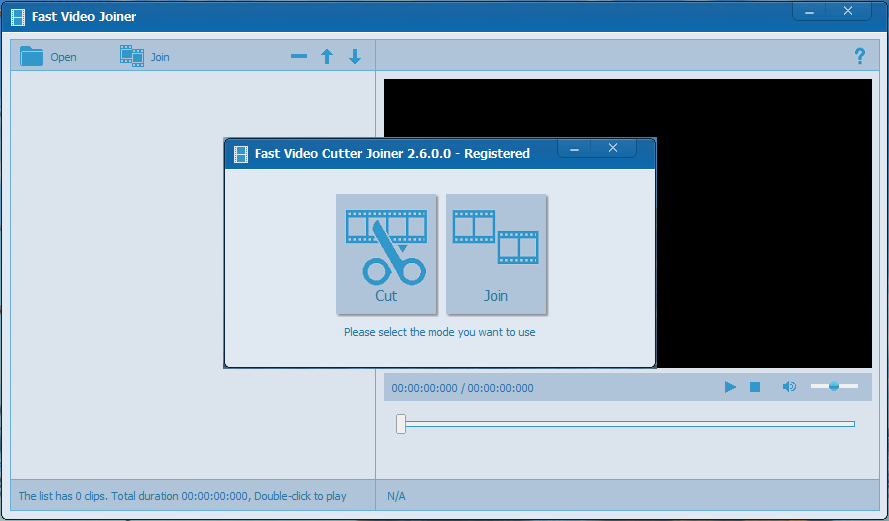Click the N/A status entry

tap(396, 496)
